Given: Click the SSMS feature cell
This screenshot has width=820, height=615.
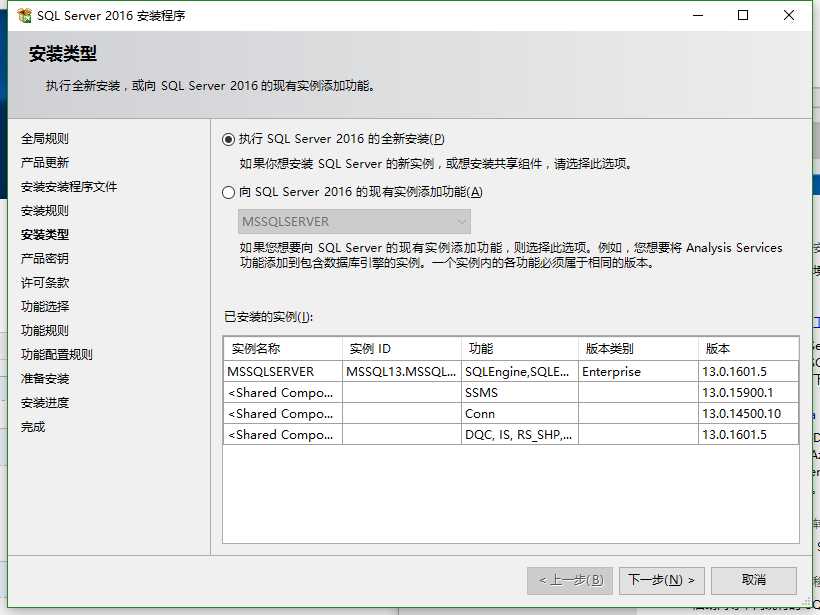Looking at the screenshot, I should coord(520,393).
